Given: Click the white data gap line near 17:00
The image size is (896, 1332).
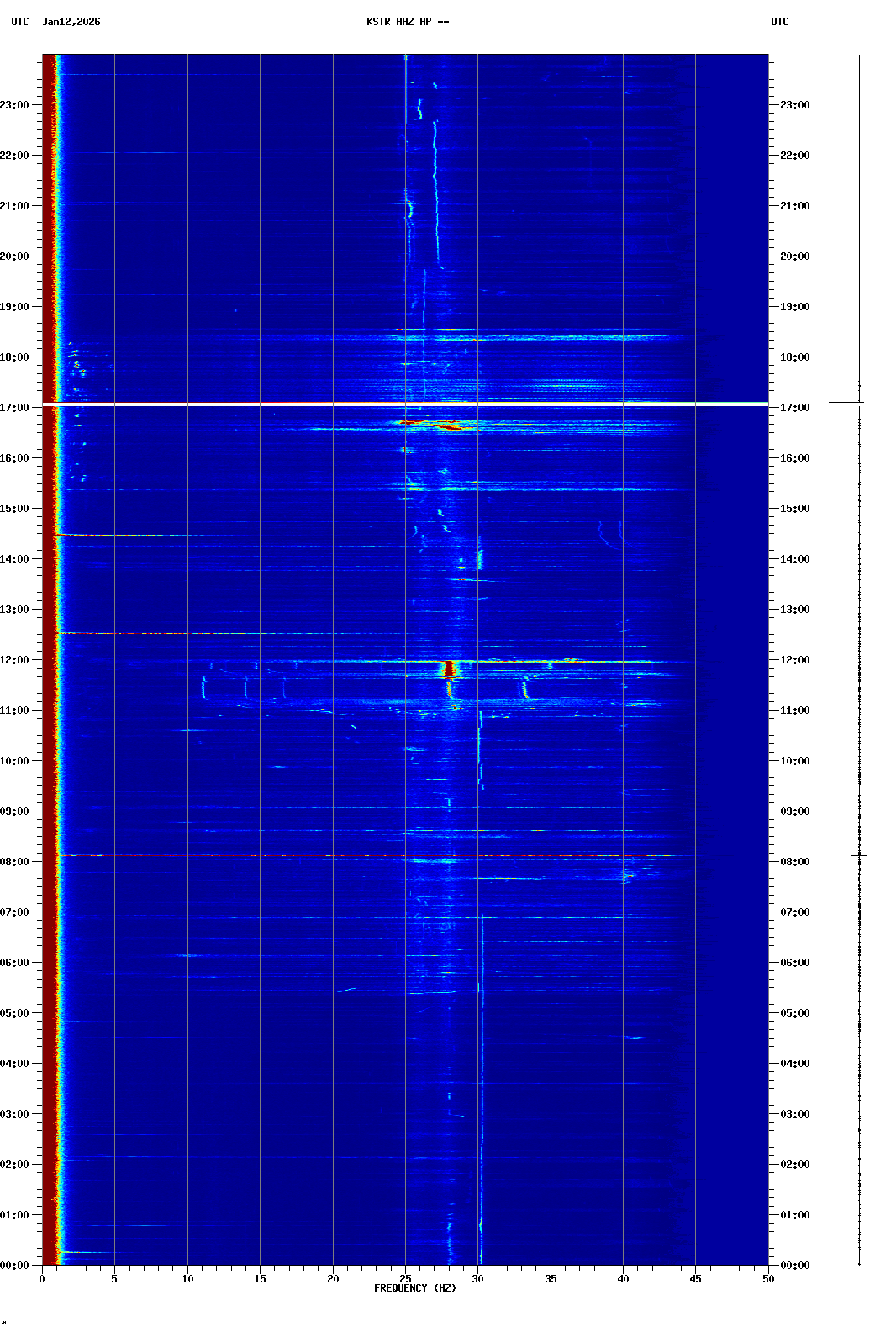Looking at the screenshot, I should 405,404.
